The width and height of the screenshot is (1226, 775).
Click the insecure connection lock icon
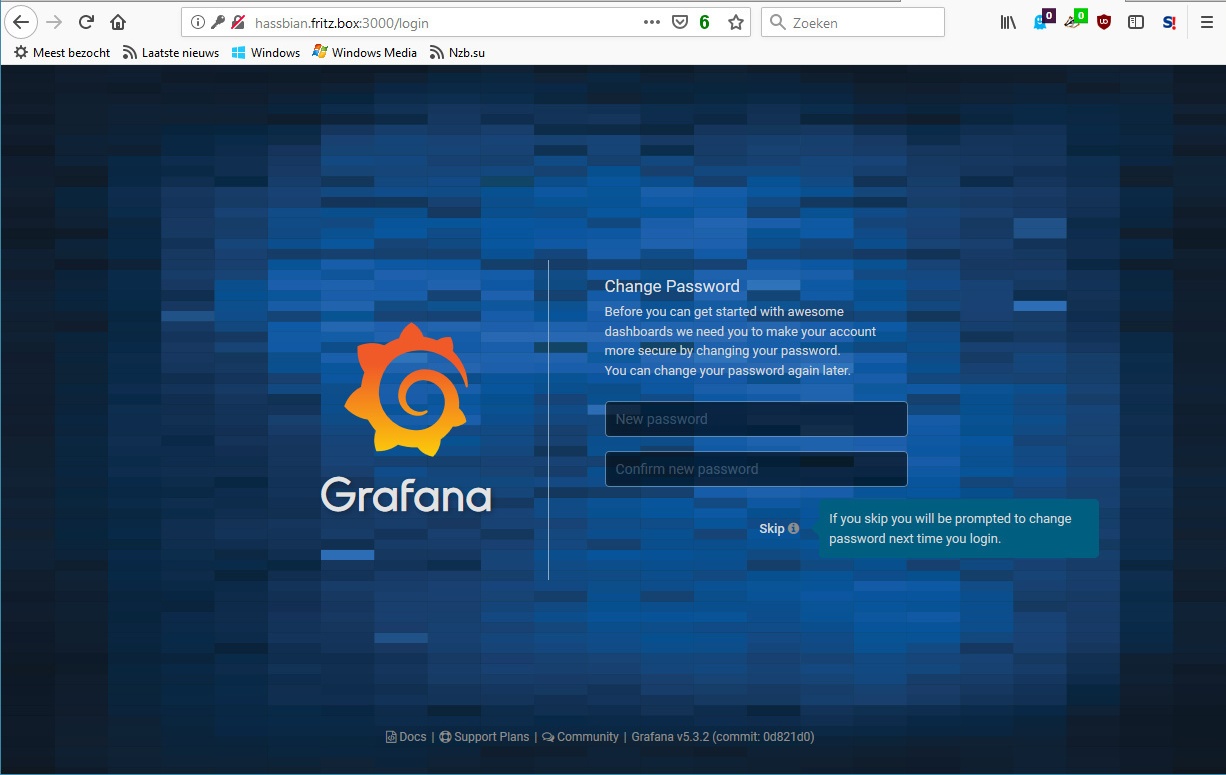tap(238, 22)
